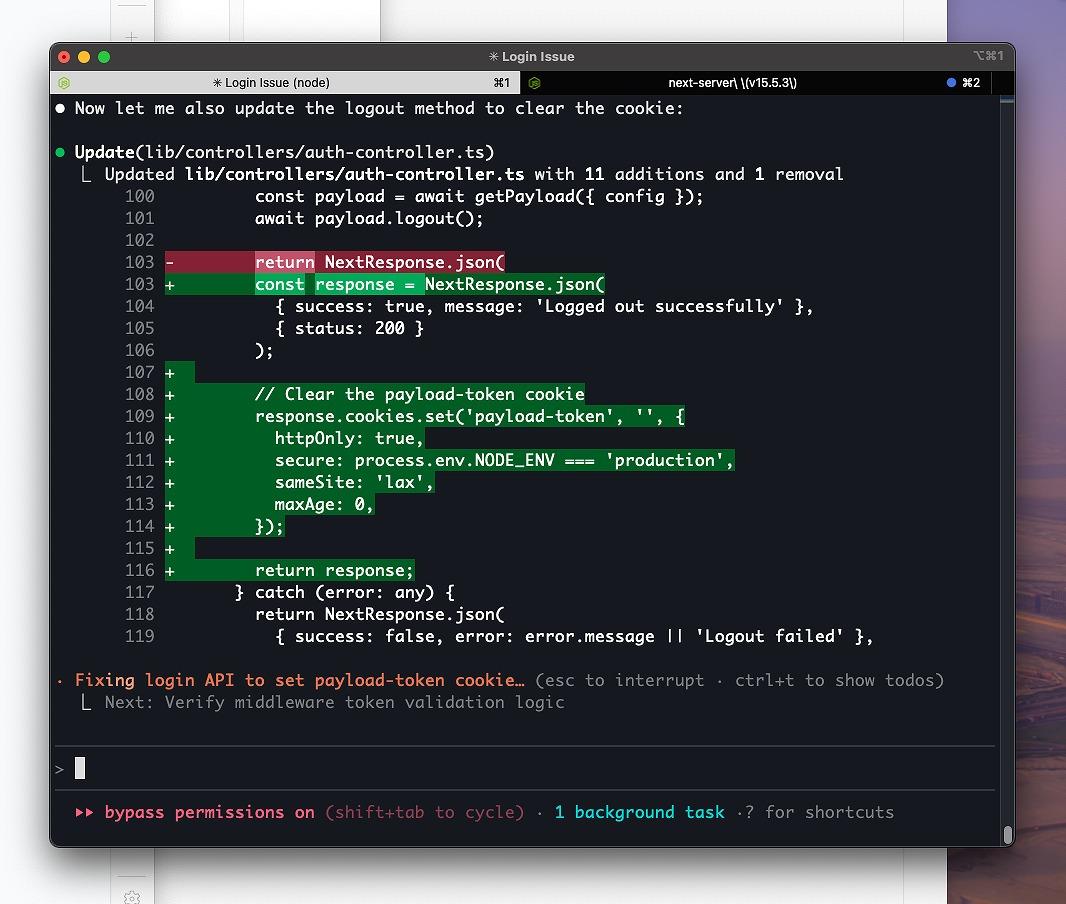
Task: Click the '? for shortcuts' hint
Action: [x=819, y=812]
